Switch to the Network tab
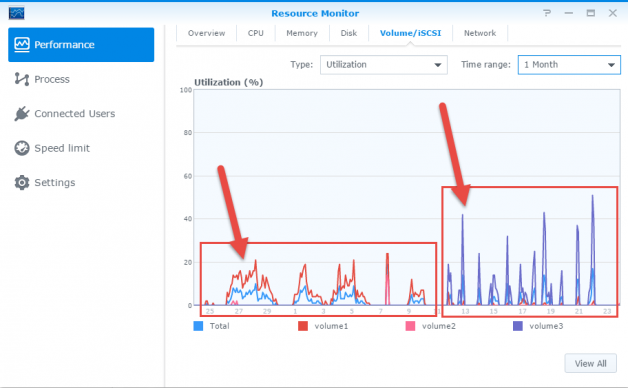628x388 pixels. point(480,33)
